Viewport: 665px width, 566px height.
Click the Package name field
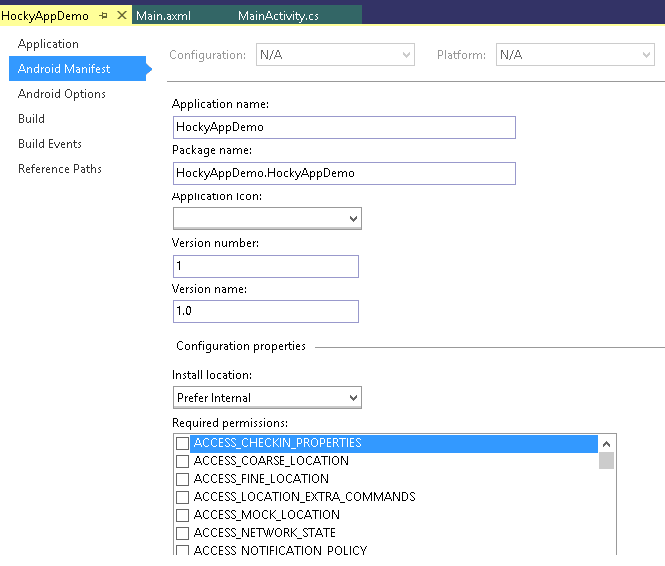pos(344,173)
